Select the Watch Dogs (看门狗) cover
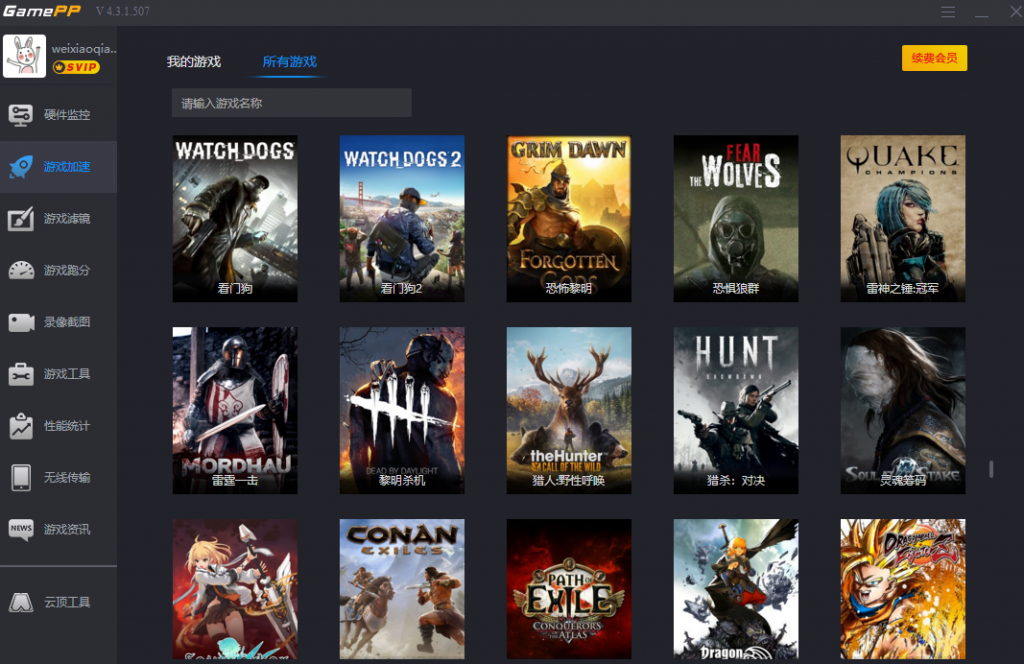 235,218
